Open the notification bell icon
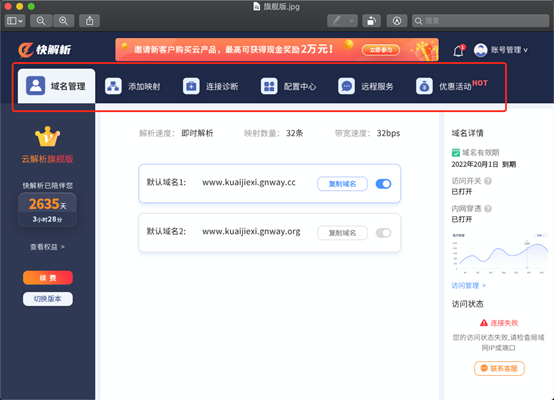Viewport: 554px width, 400px height. point(459,51)
